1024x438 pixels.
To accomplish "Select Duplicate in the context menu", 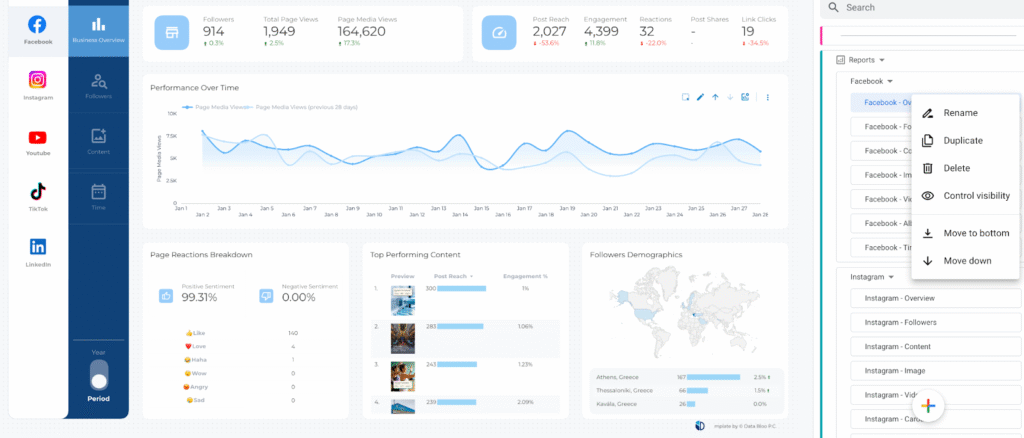I will pos(963,141).
